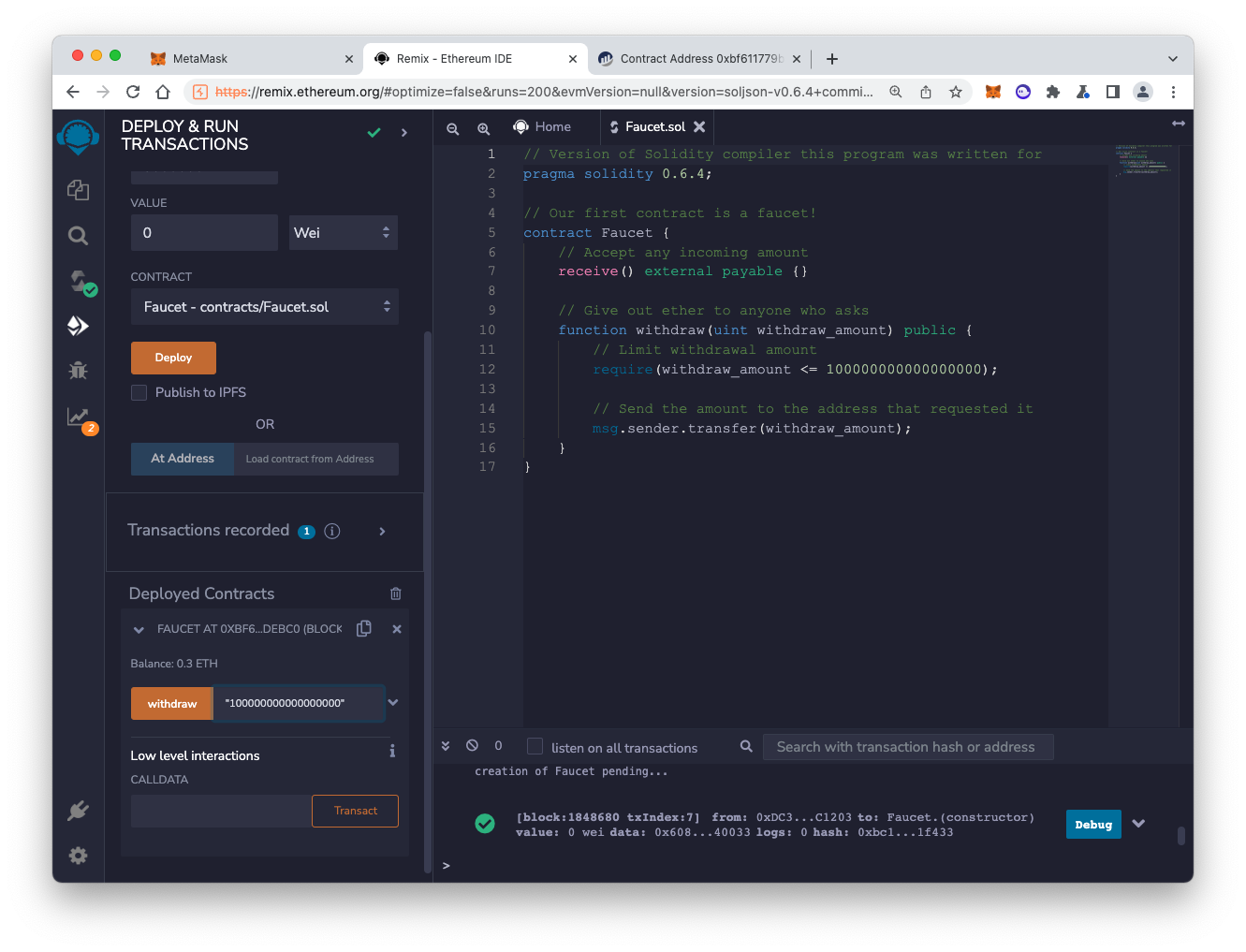Open the Debugger bug icon

click(78, 371)
